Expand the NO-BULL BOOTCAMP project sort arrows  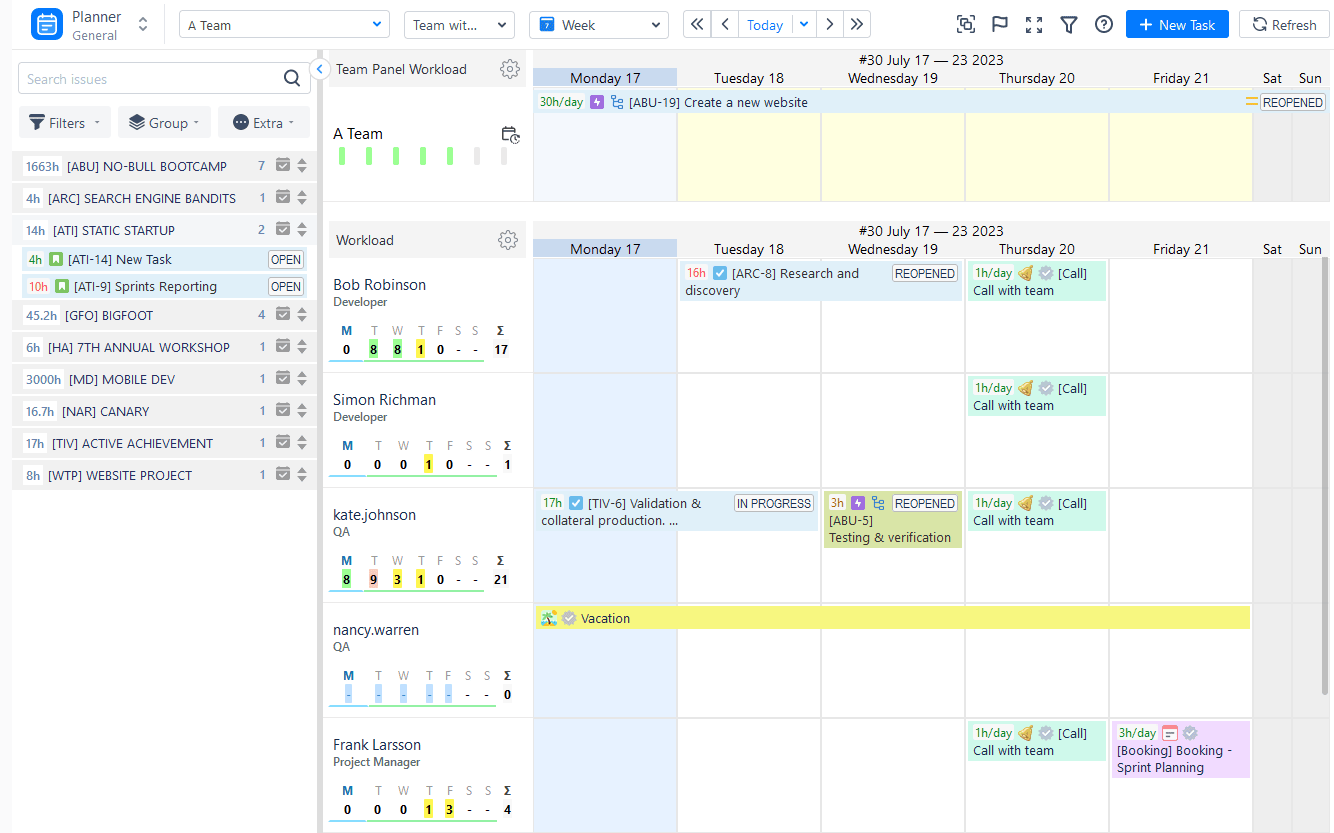302,166
